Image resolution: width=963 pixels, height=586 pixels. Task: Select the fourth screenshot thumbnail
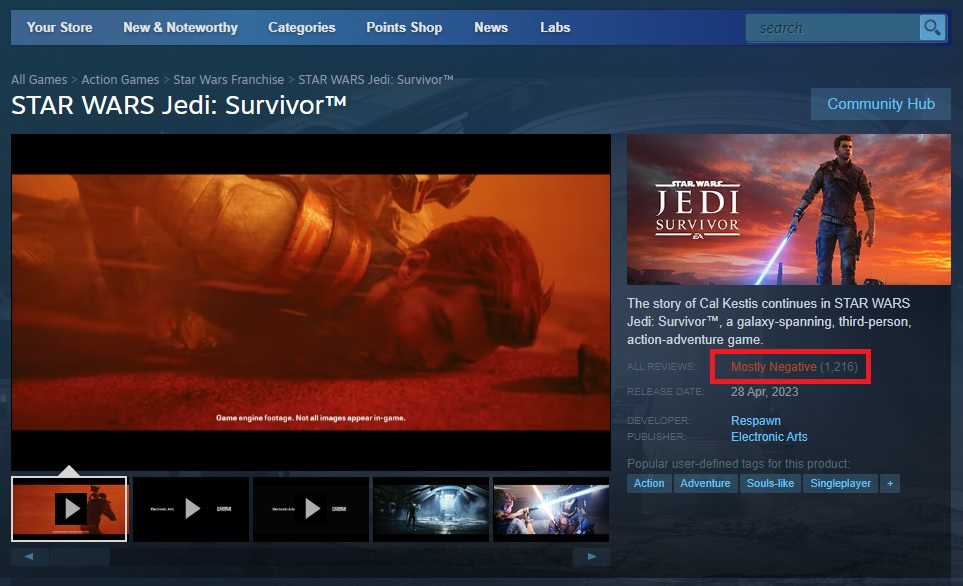[431, 509]
